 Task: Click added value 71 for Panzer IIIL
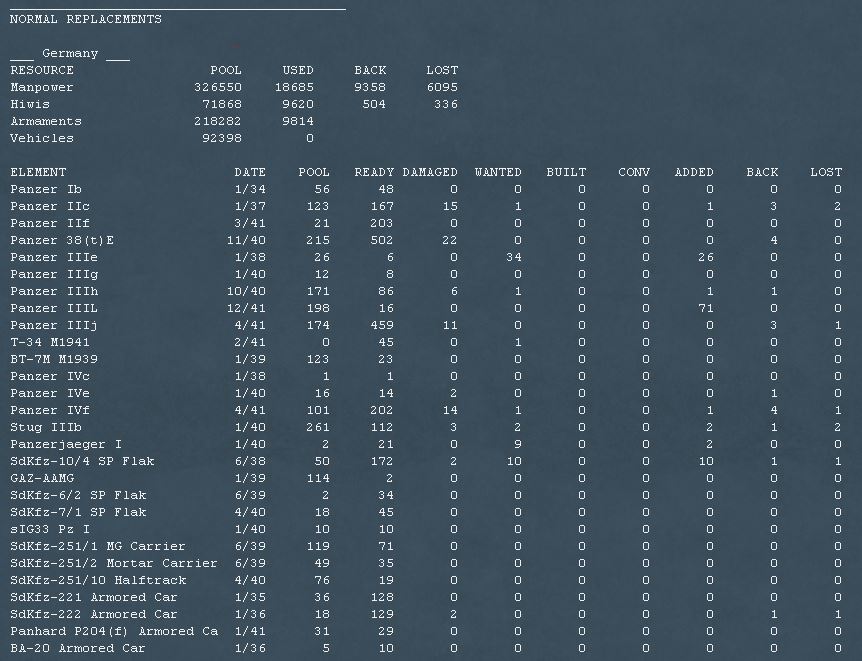706,309
